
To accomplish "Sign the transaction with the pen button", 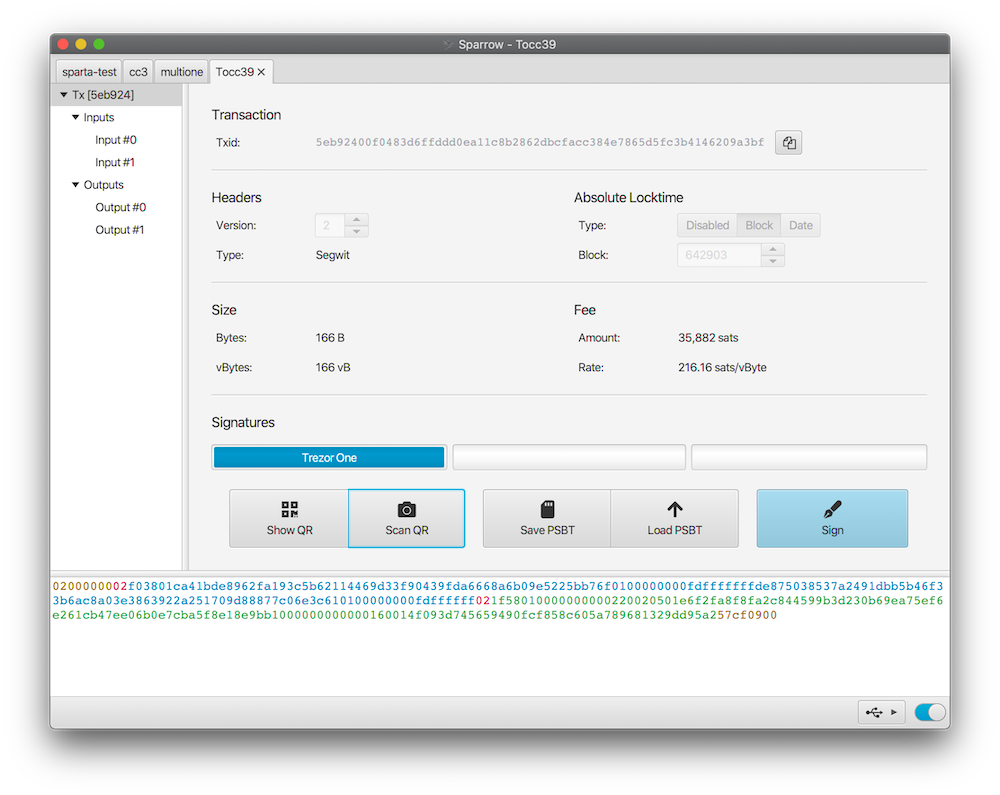I will 832,518.
